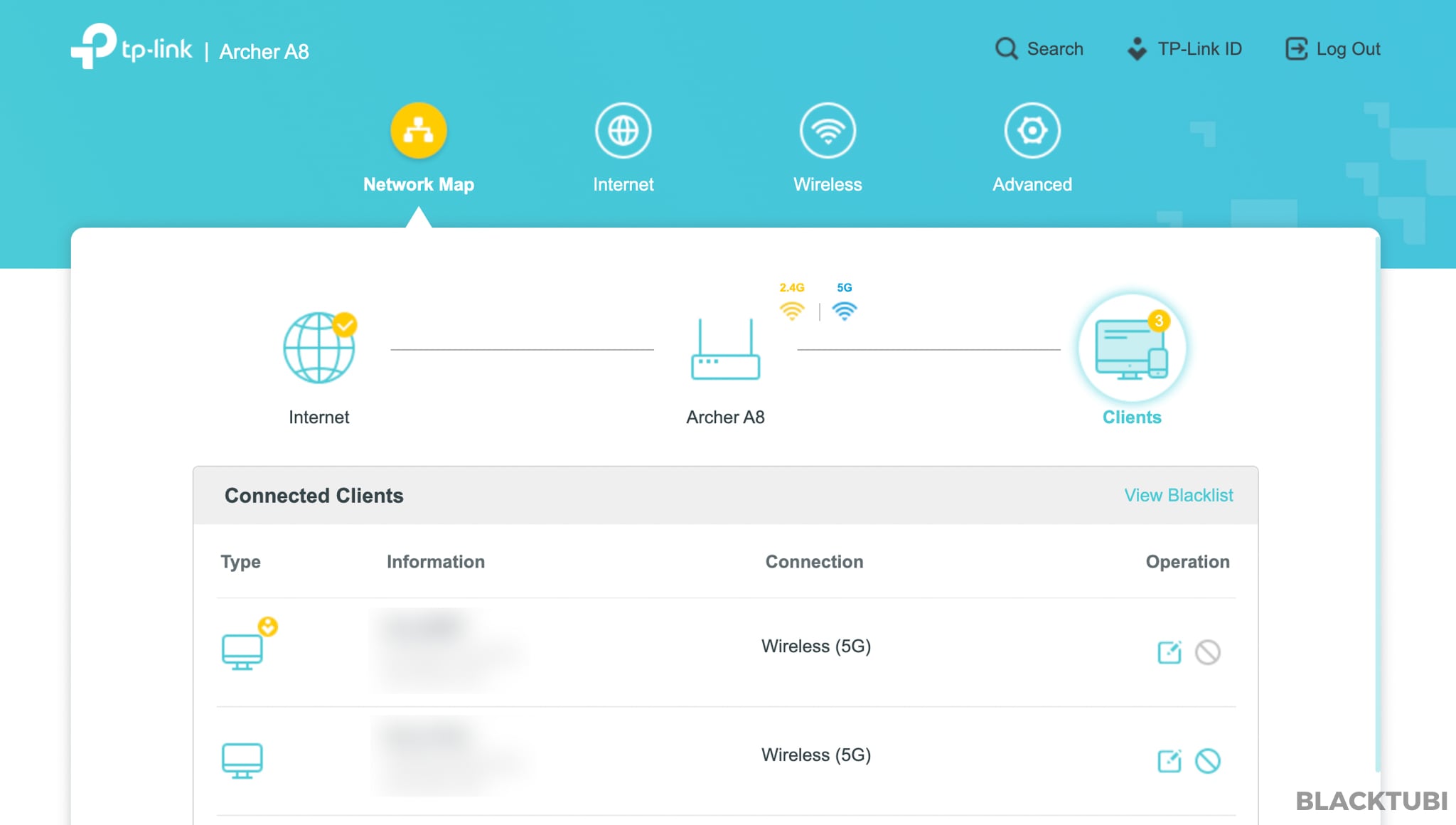Click the Search text link
The image size is (1456, 825).
(x=1055, y=48)
